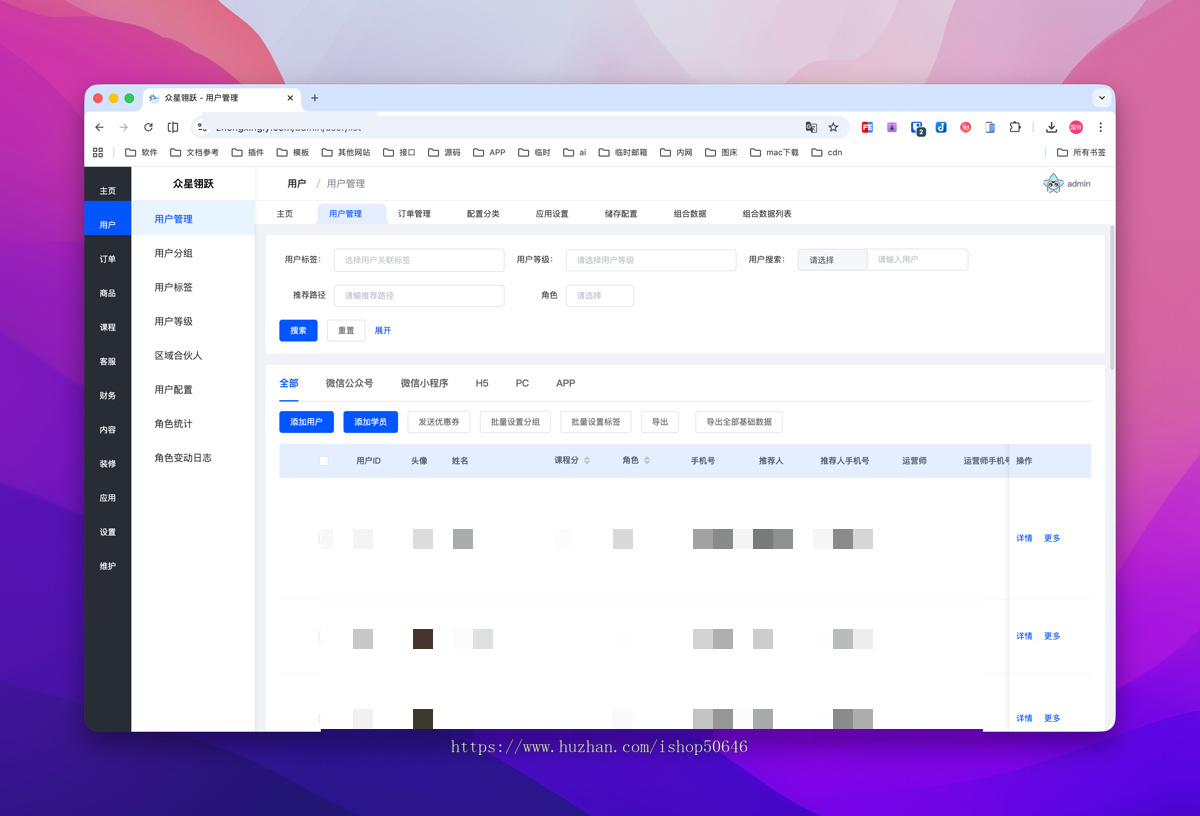Screen dimensions: 1200x816
Task: Close the 众星翎跃 用户管理 browser tab
Action: [x=291, y=98]
